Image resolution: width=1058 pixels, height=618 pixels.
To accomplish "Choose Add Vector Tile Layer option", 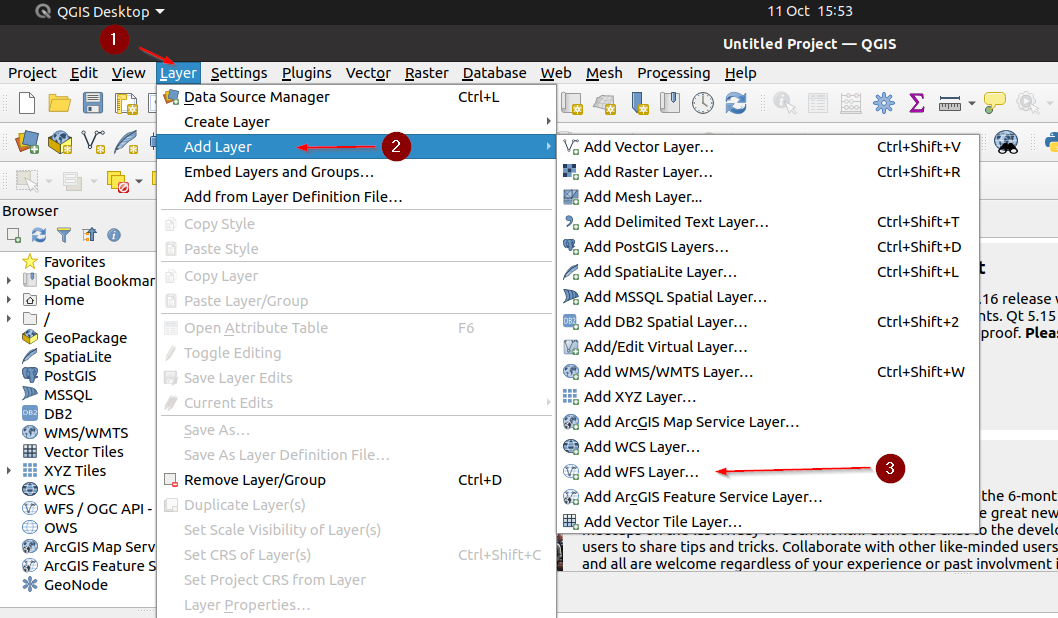I will tap(768, 522).
